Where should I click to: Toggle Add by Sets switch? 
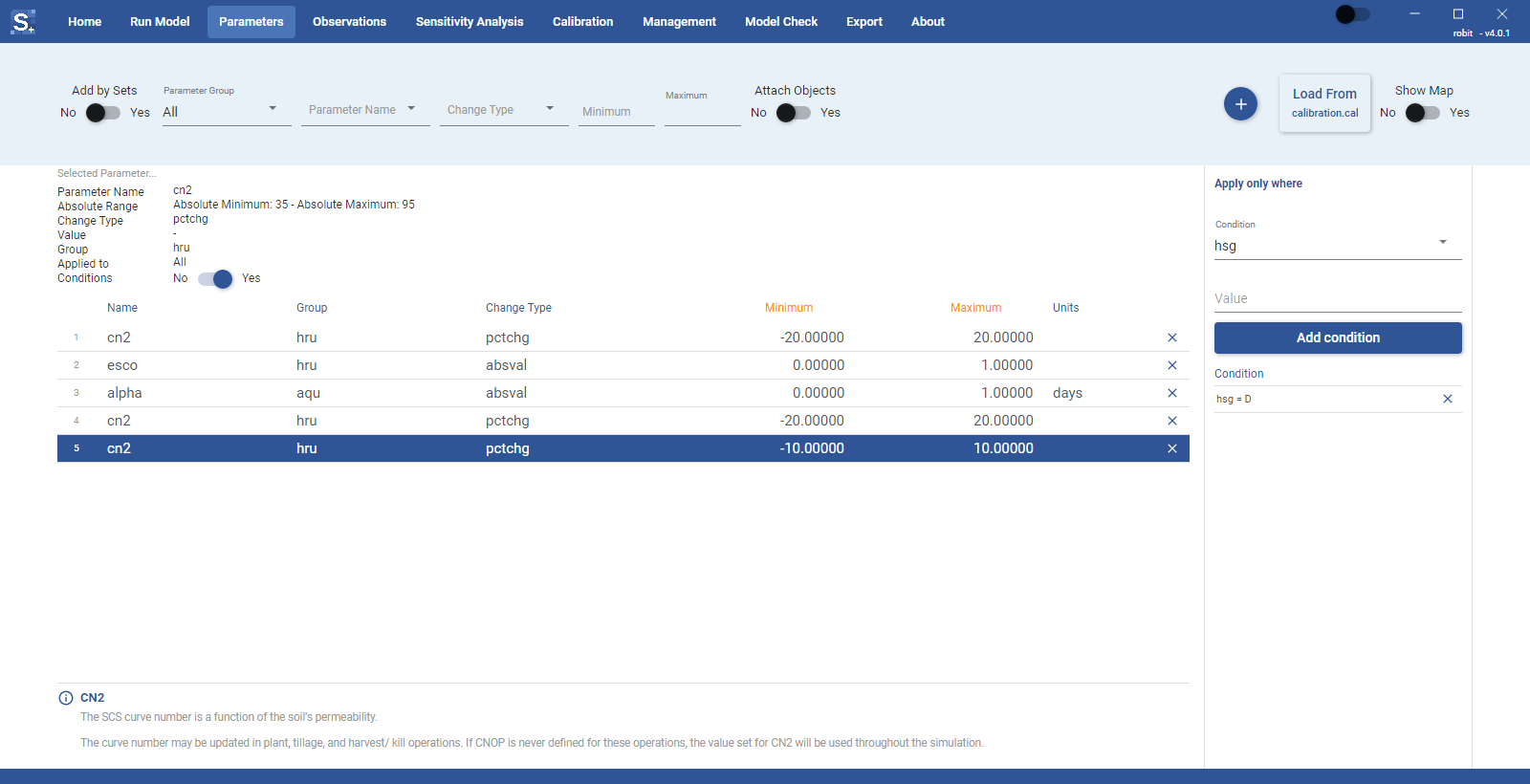click(103, 113)
